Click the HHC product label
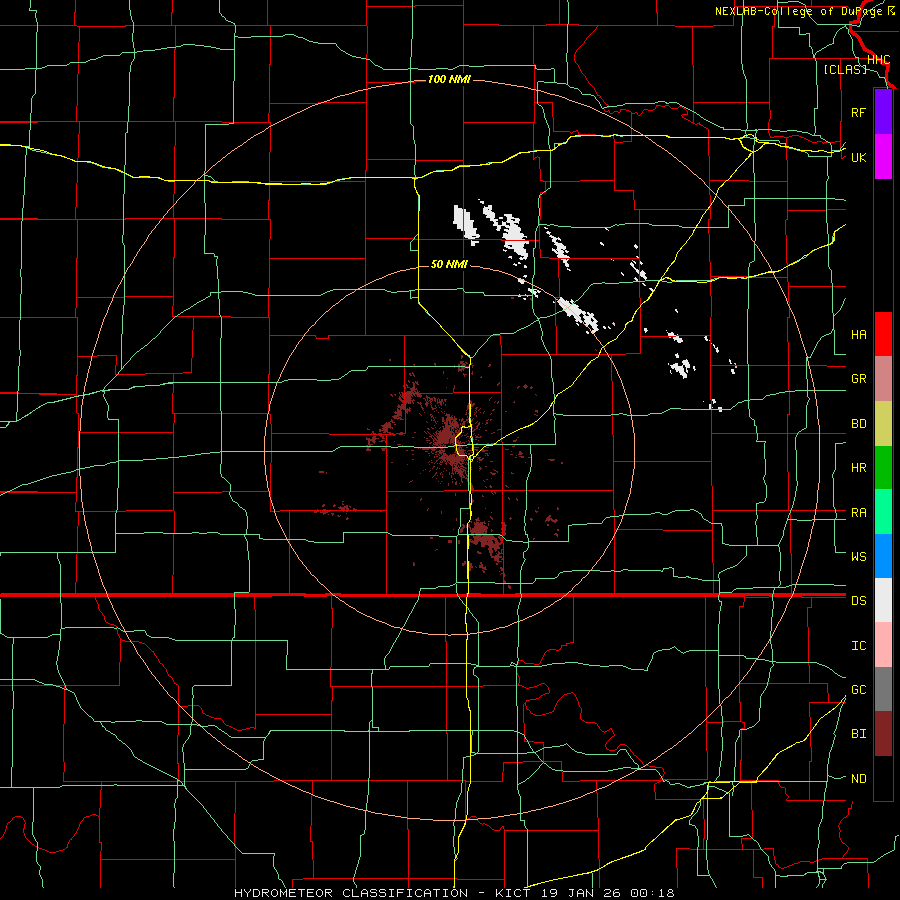This screenshot has height=900, width=900. [878, 60]
